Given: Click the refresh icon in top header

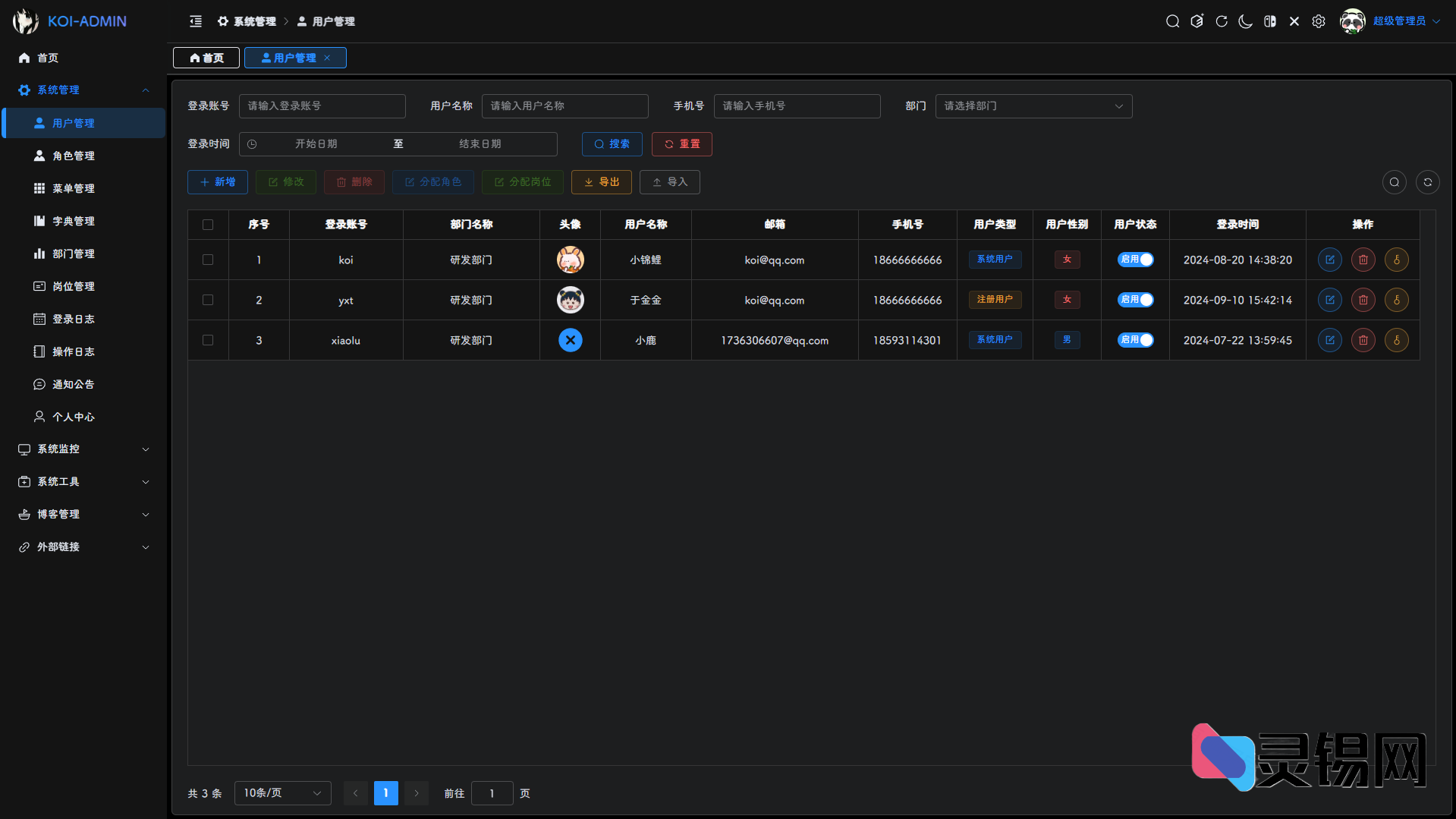Looking at the screenshot, I should [x=1221, y=21].
